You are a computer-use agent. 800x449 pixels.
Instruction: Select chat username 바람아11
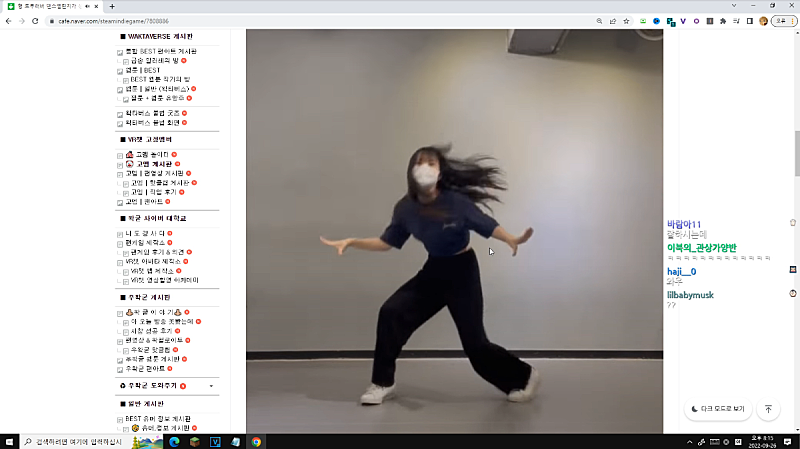(x=684, y=224)
